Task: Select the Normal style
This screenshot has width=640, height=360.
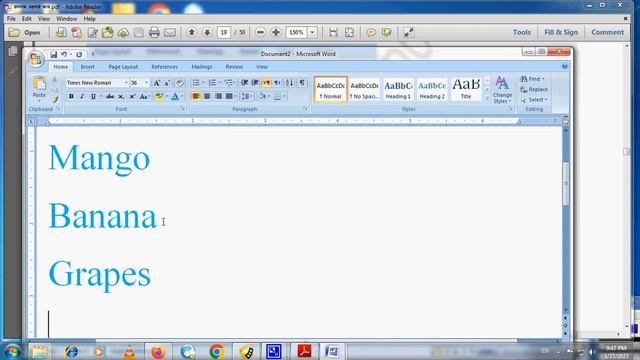Action: [331, 89]
